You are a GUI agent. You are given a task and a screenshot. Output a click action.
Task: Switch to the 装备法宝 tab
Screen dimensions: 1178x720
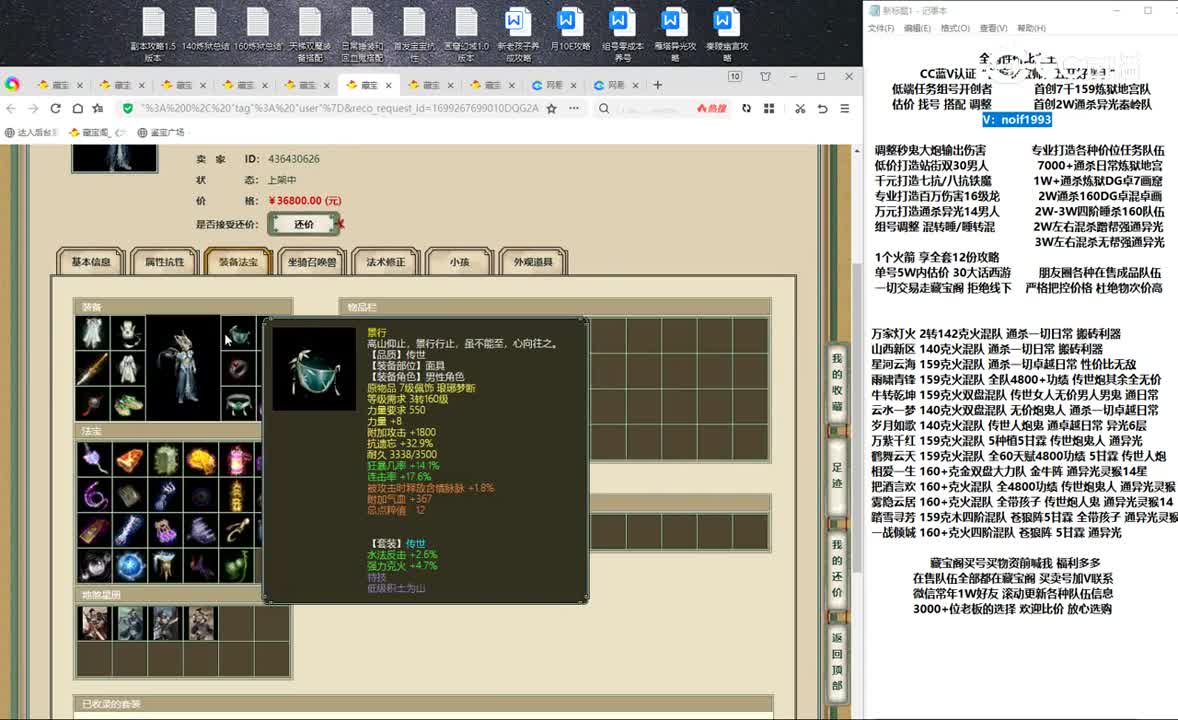pyautogui.click(x=238, y=262)
